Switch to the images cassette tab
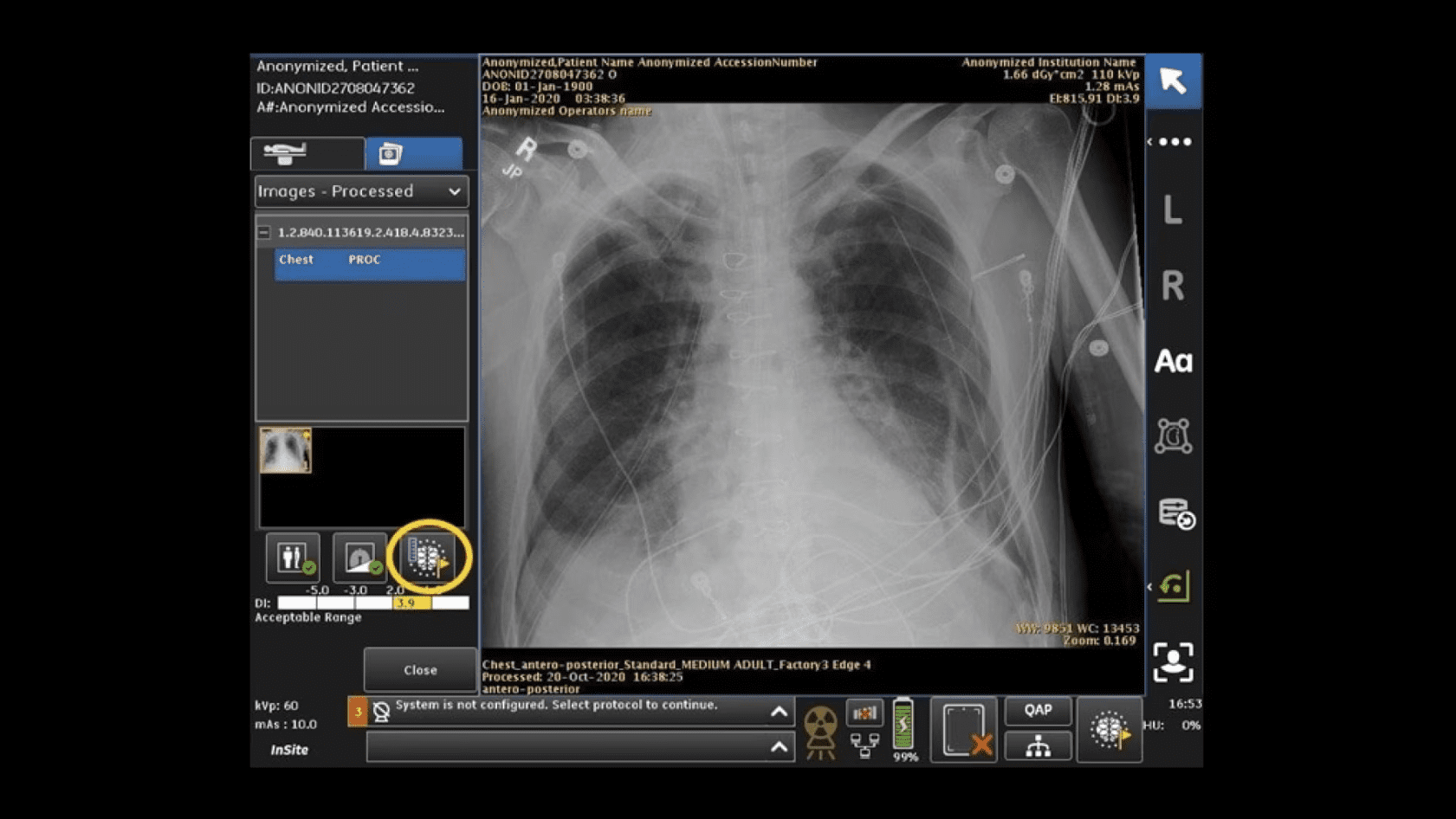This screenshot has height=819, width=1456. pos(416,152)
